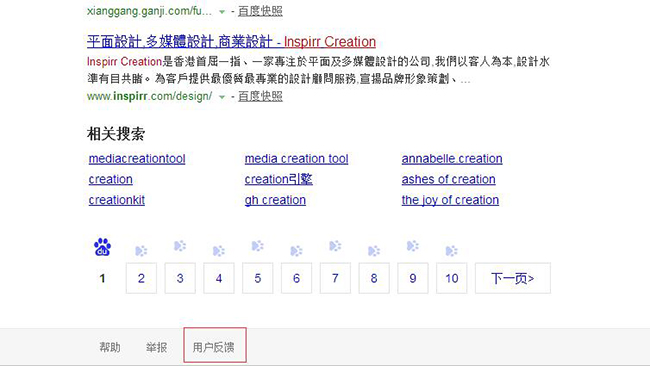
Task: Click the paw icon above page 4
Action: [218, 251]
